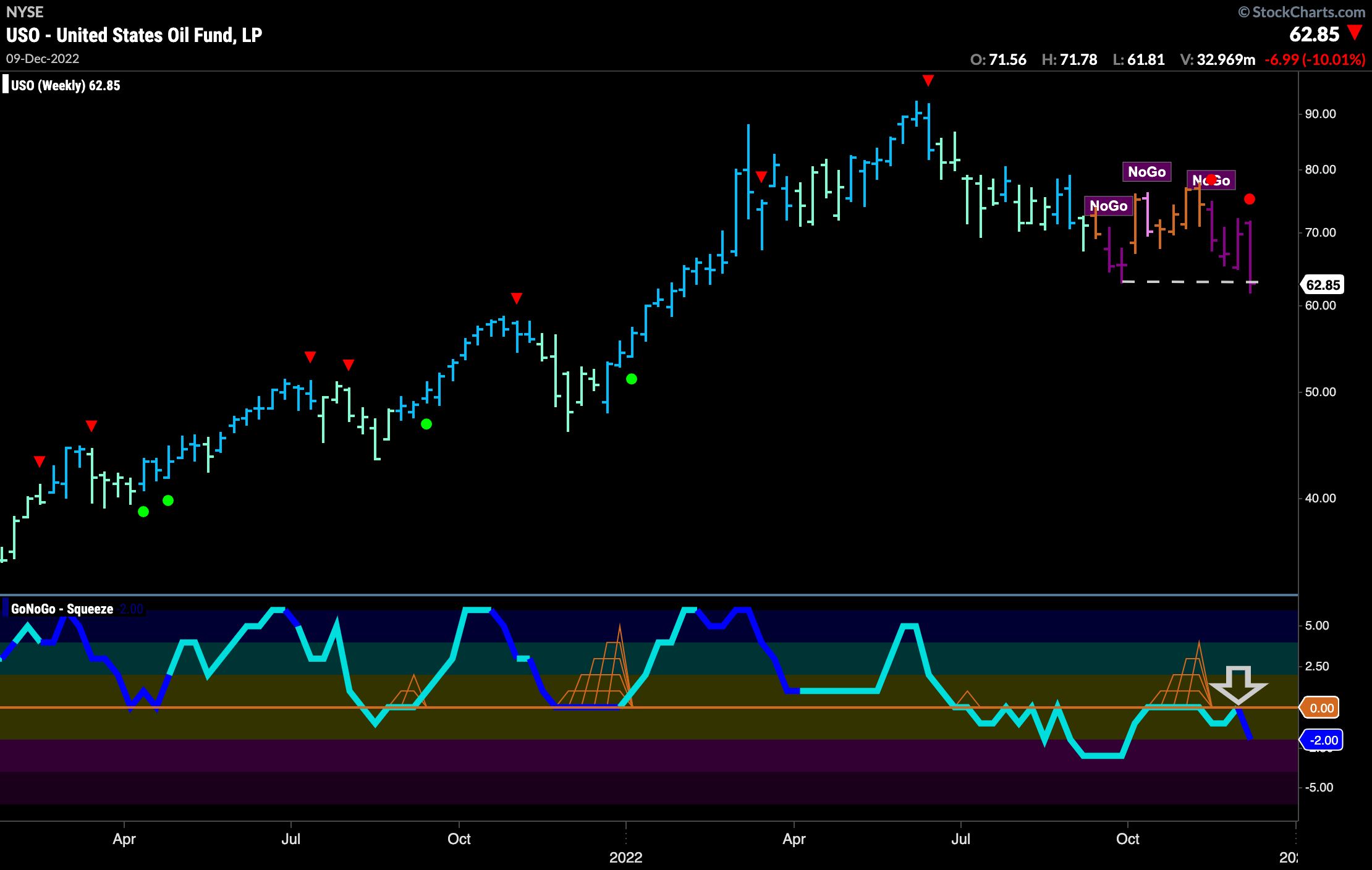Click the green dot marker near January 2022
The height and width of the screenshot is (870, 1372).
point(631,379)
